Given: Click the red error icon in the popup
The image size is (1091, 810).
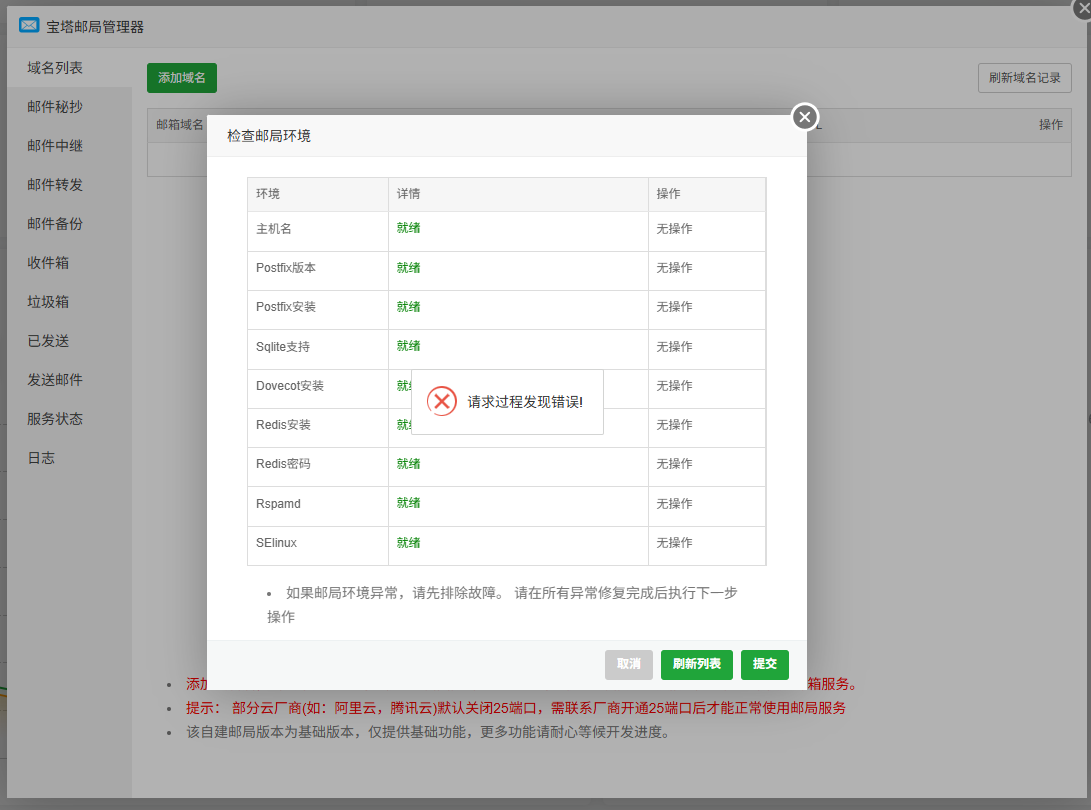Looking at the screenshot, I should click(441, 401).
